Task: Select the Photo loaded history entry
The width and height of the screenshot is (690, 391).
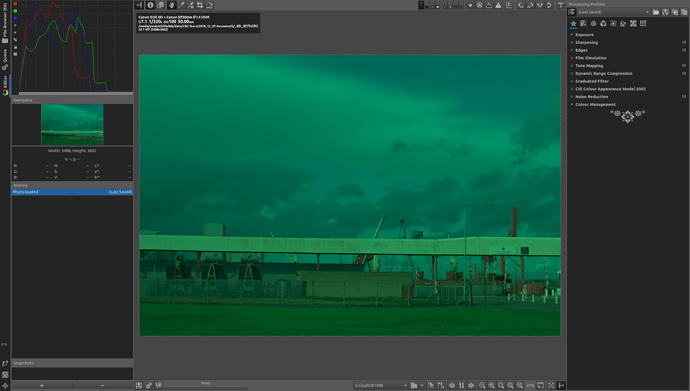Action: tap(72, 192)
